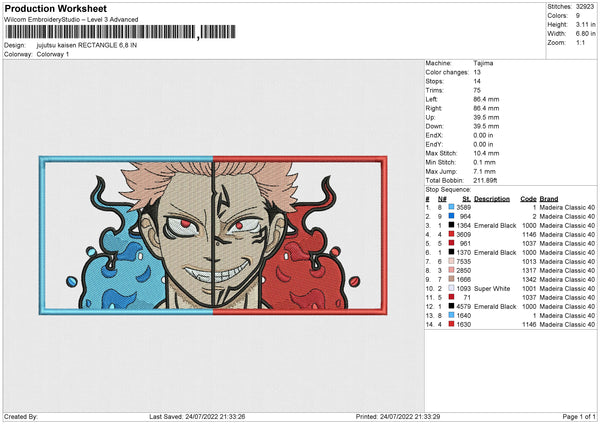Click the Last Saved timestamp

197,416
